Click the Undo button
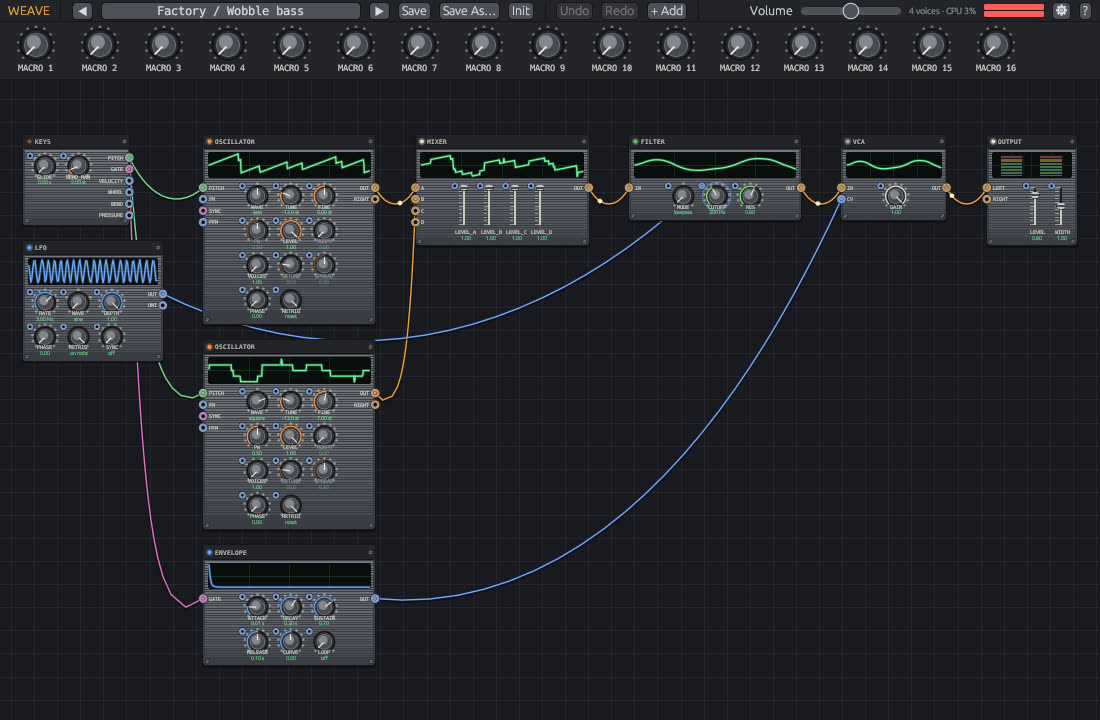Viewport: 1100px width, 720px height. [574, 11]
